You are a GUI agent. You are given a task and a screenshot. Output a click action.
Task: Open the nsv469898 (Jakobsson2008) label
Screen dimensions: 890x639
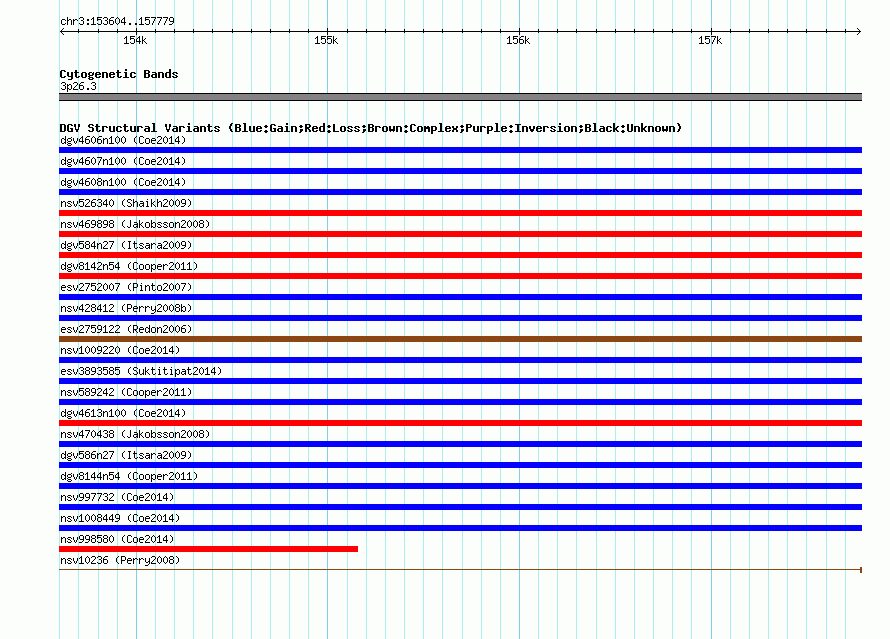135,224
